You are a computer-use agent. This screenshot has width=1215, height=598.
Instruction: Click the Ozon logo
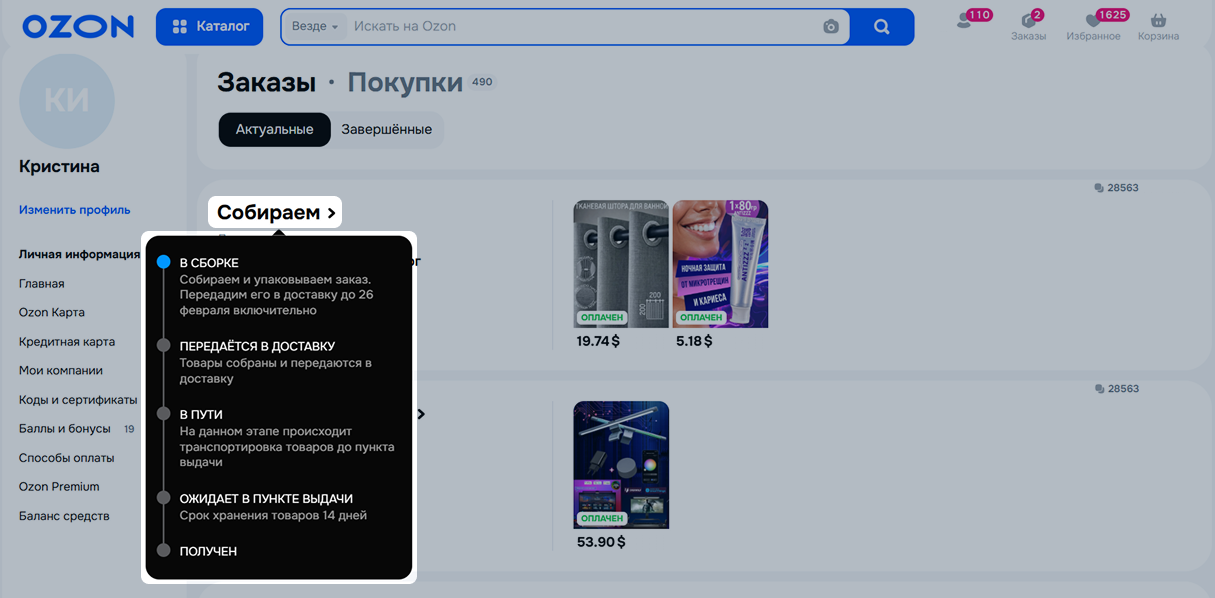click(78, 27)
